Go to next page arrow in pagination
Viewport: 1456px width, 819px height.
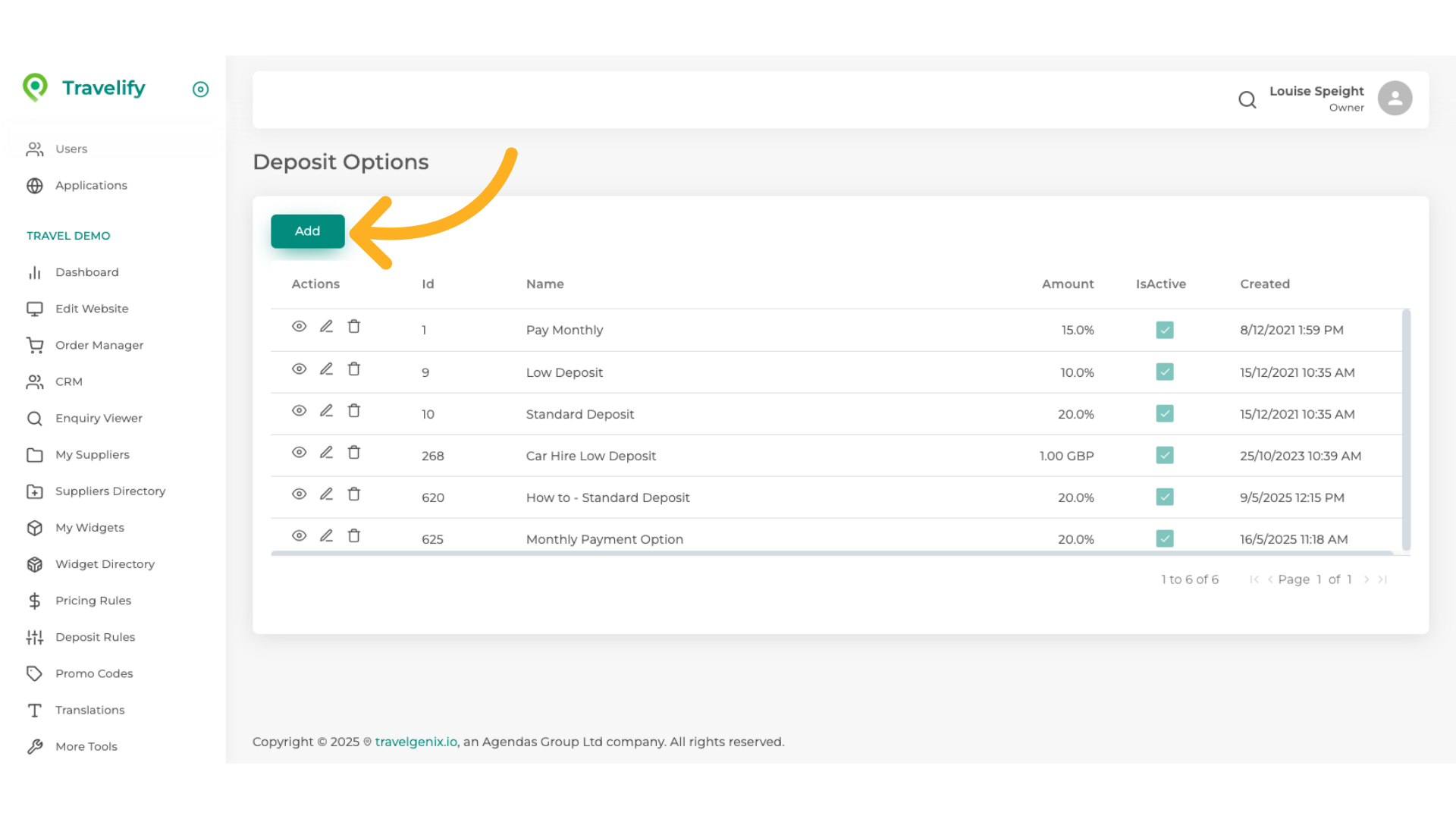coord(1367,579)
